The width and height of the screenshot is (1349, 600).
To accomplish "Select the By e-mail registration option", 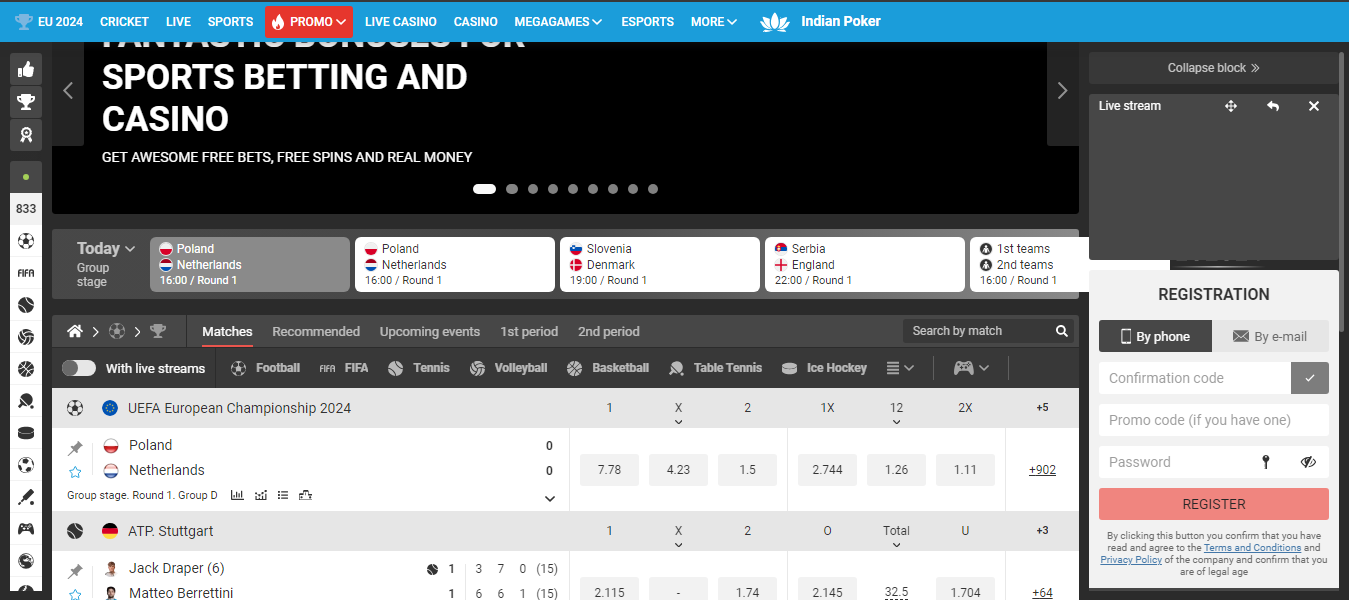I will 1270,337.
